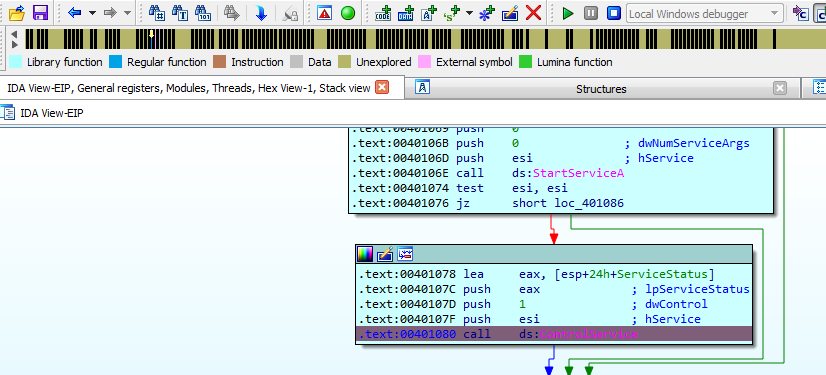The width and height of the screenshot is (826, 375).
Task: Open the forward navigation history dropdown
Action: click(127, 13)
